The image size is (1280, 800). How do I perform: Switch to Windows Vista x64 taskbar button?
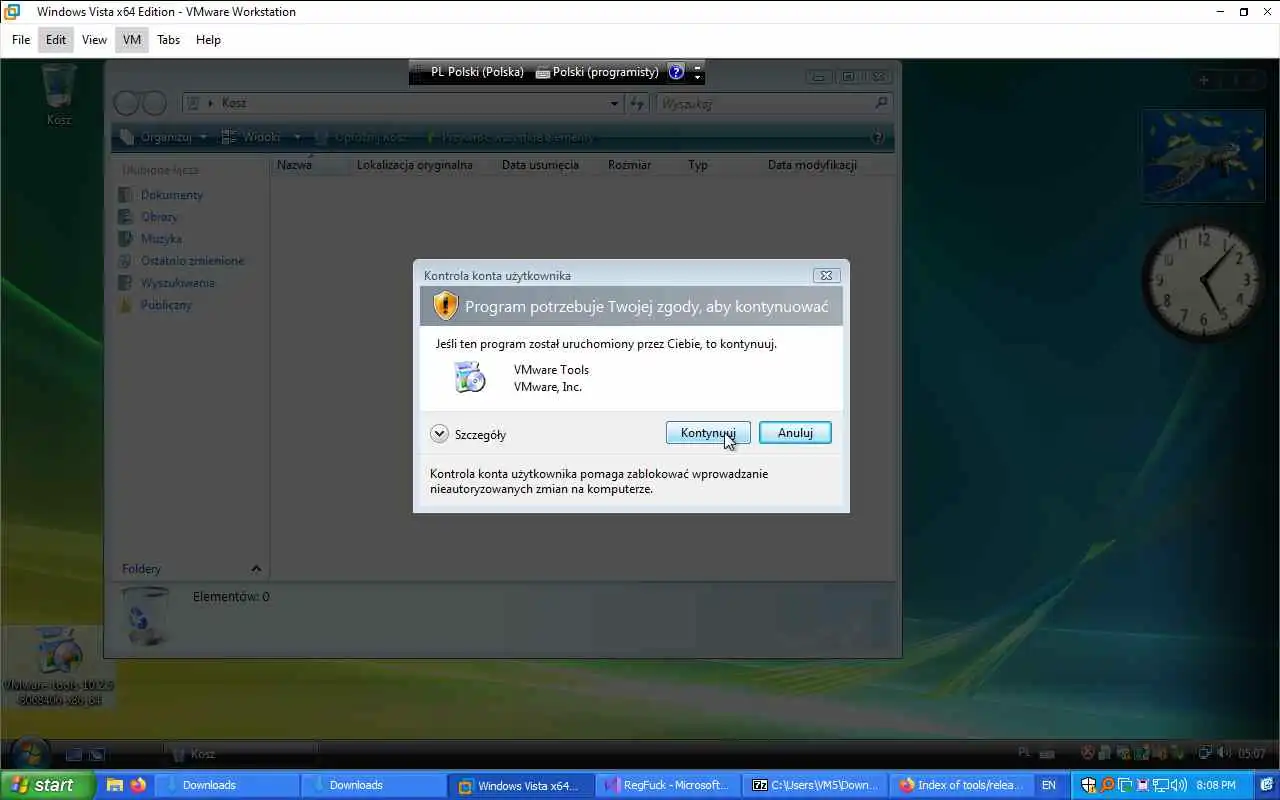(521, 785)
